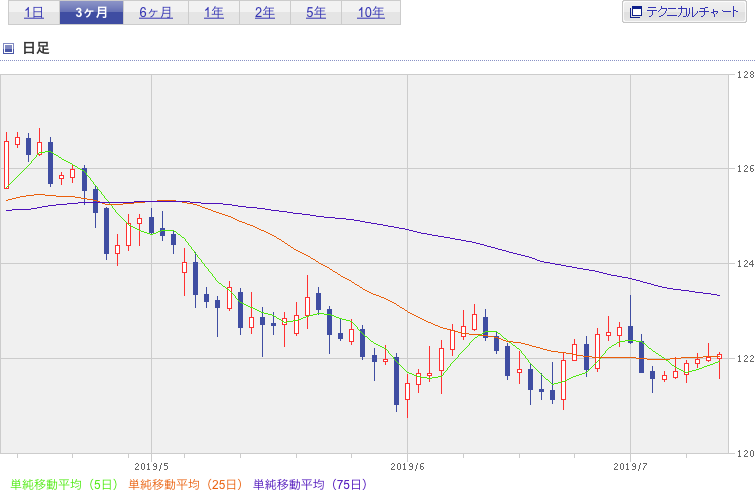Click the 126 price axis label
This screenshot has height=493, width=755.
click(746, 169)
